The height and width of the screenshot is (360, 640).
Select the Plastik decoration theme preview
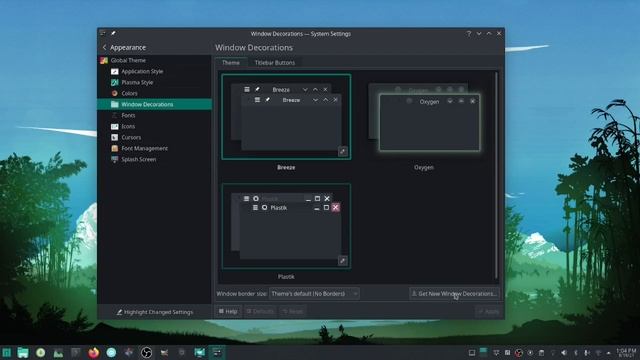[x=286, y=226]
